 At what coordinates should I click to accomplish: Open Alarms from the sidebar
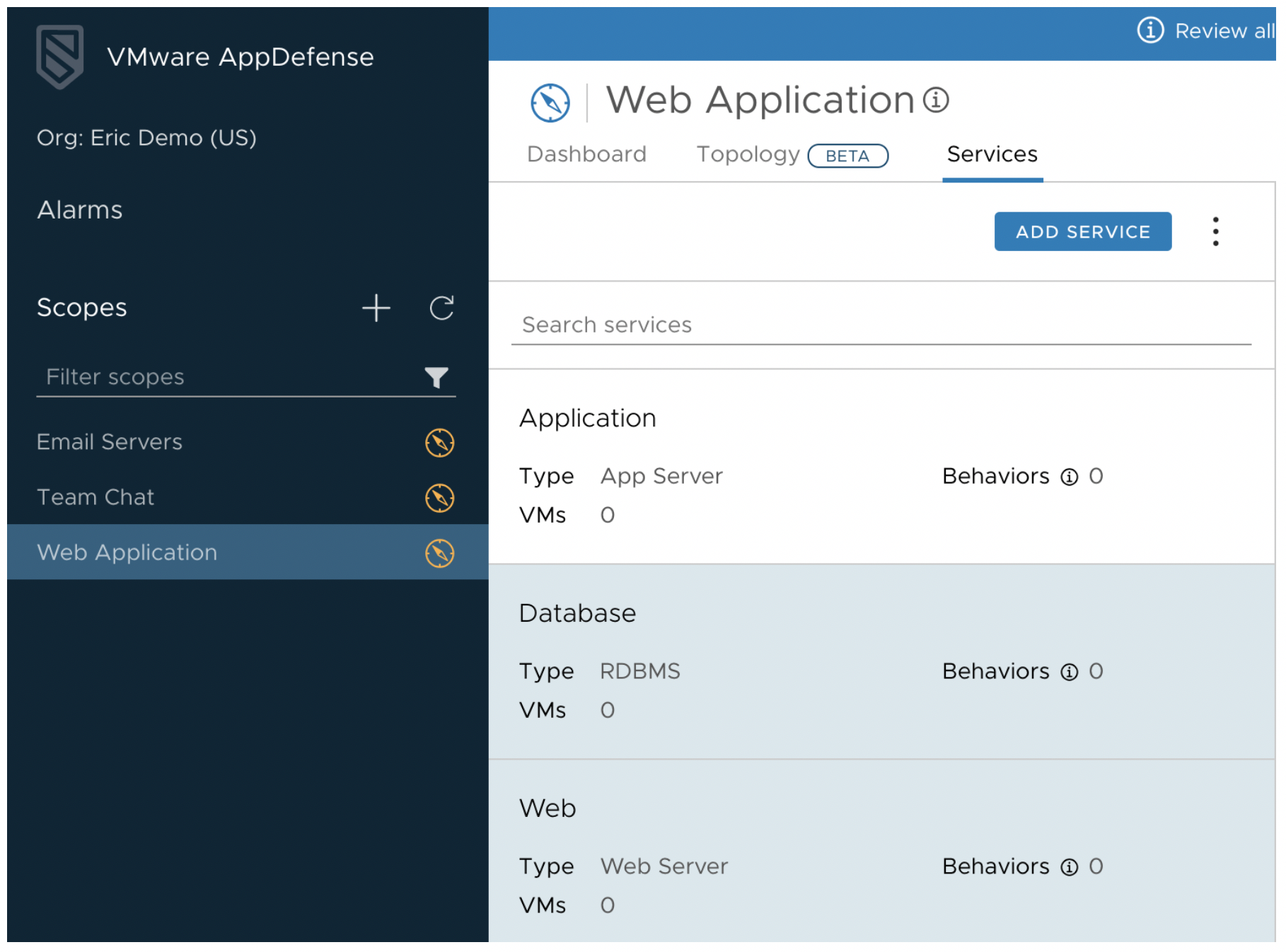click(x=79, y=209)
